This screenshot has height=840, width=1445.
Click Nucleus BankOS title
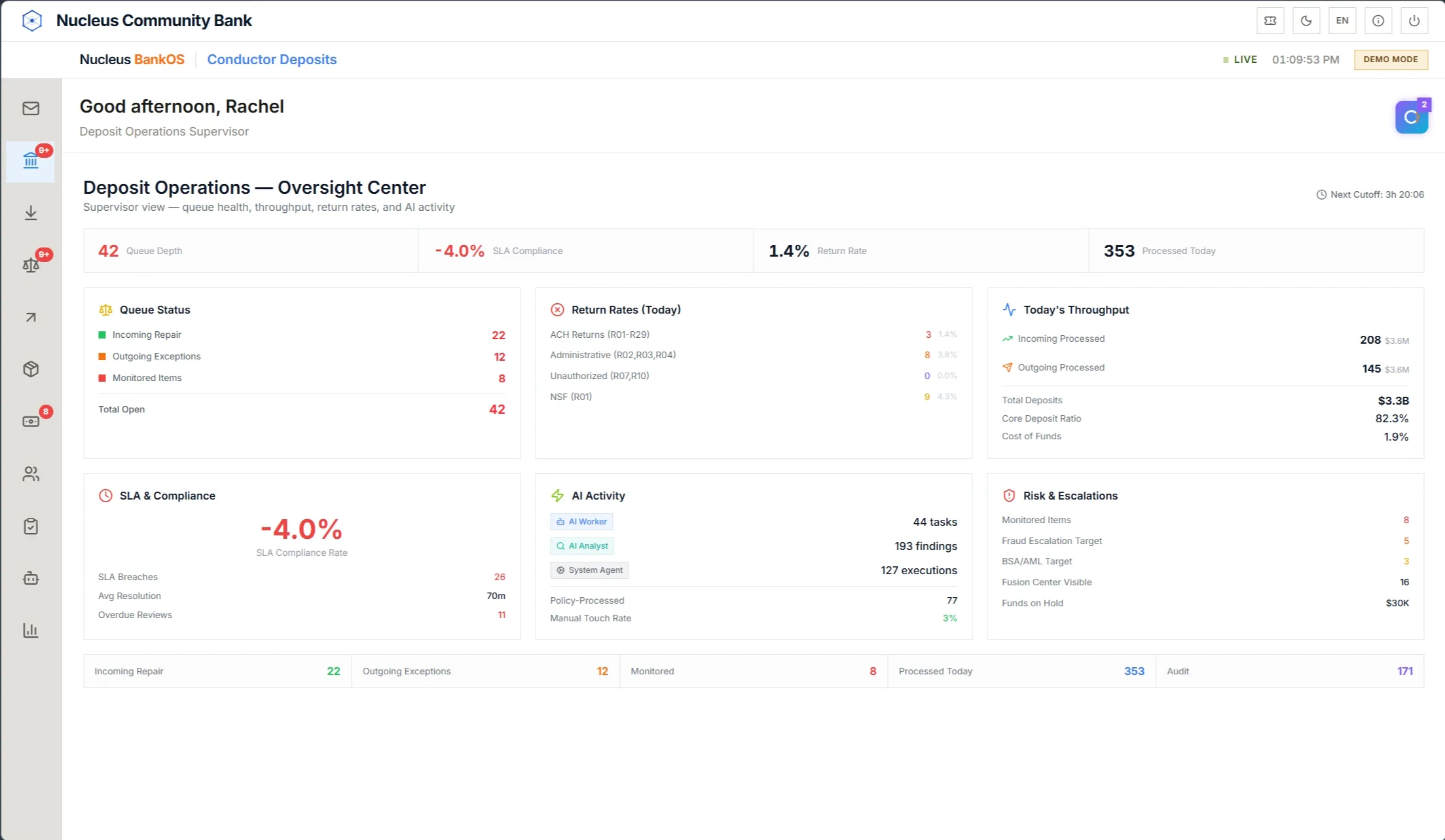[132, 60]
